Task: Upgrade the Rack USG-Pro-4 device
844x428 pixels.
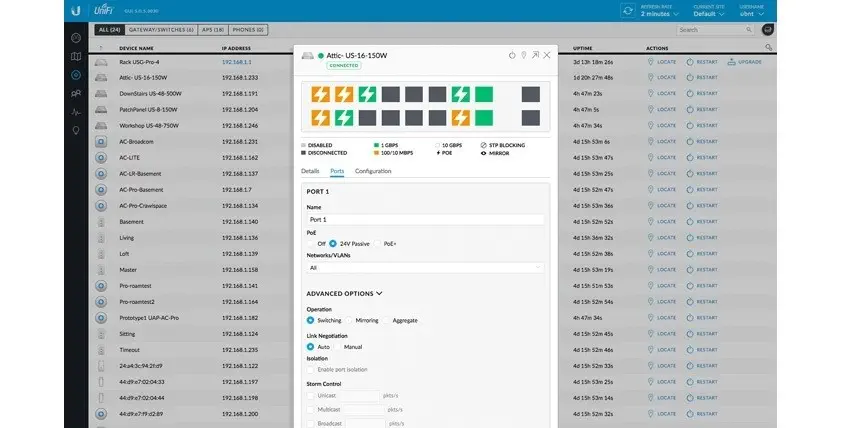Action: tap(744, 62)
